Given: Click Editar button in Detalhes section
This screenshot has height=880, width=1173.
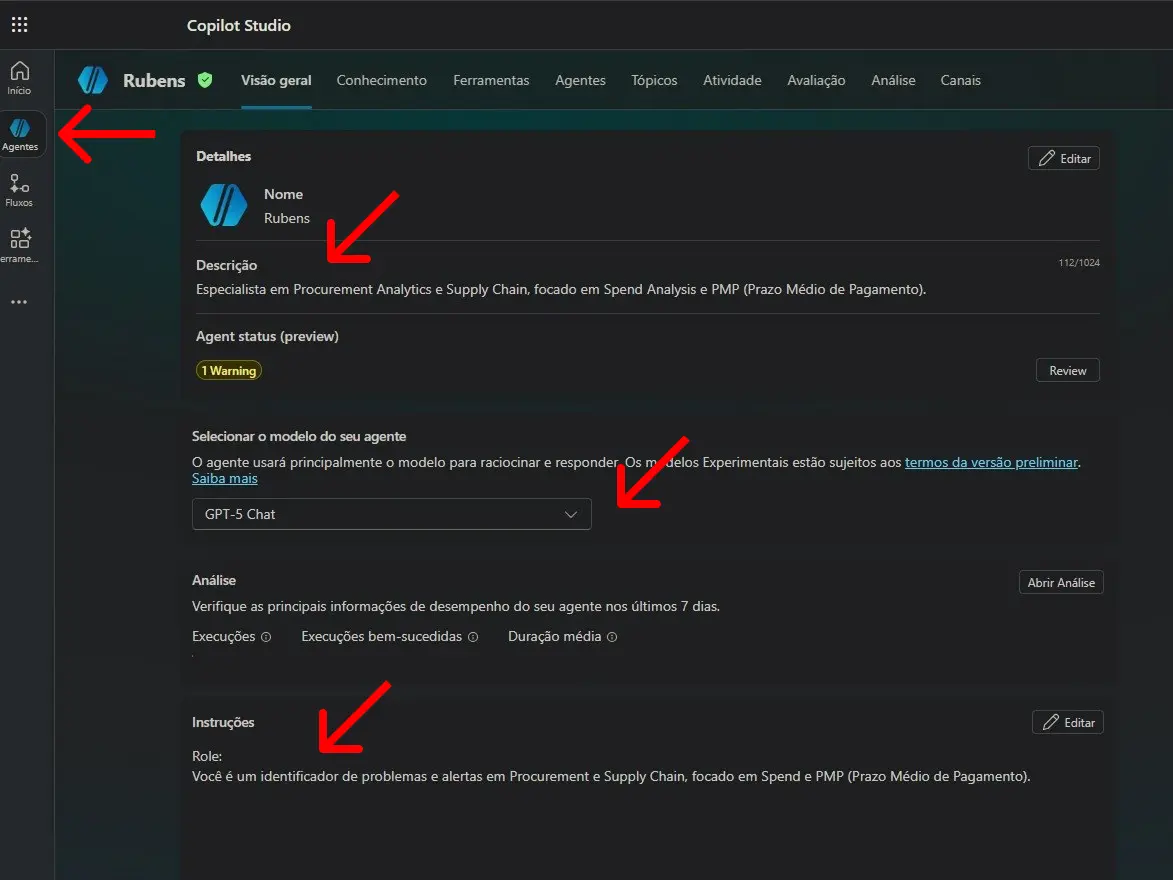Looking at the screenshot, I should pyautogui.click(x=1064, y=159).
